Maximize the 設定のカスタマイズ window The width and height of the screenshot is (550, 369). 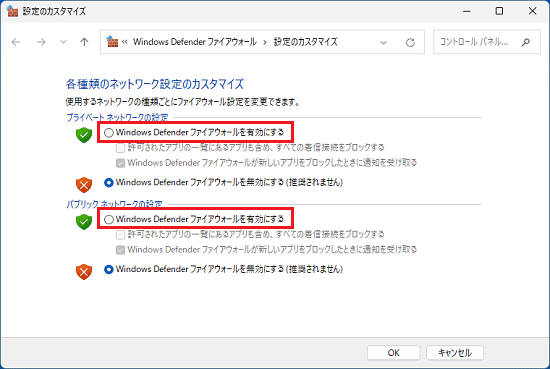[x=499, y=11]
